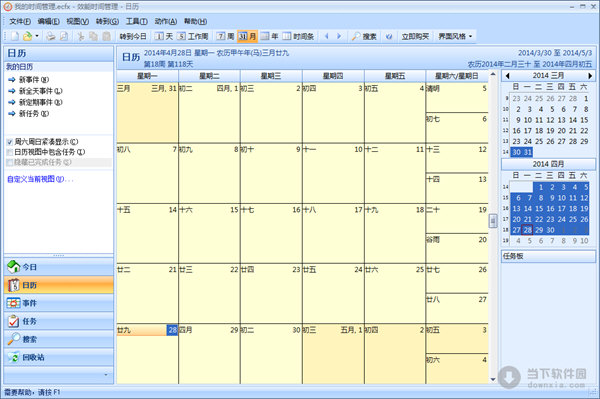This screenshot has width=600, height=399.
Task: Go to today with 转到今日 button
Action: pos(133,36)
